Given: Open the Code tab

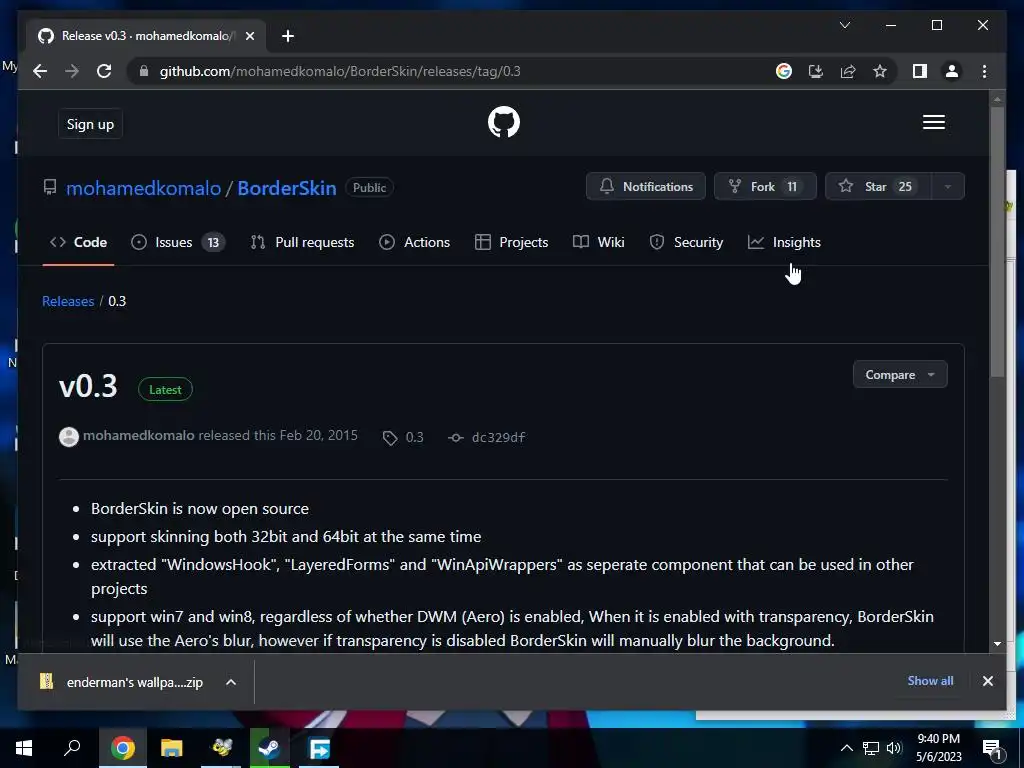Looking at the screenshot, I should (78, 242).
